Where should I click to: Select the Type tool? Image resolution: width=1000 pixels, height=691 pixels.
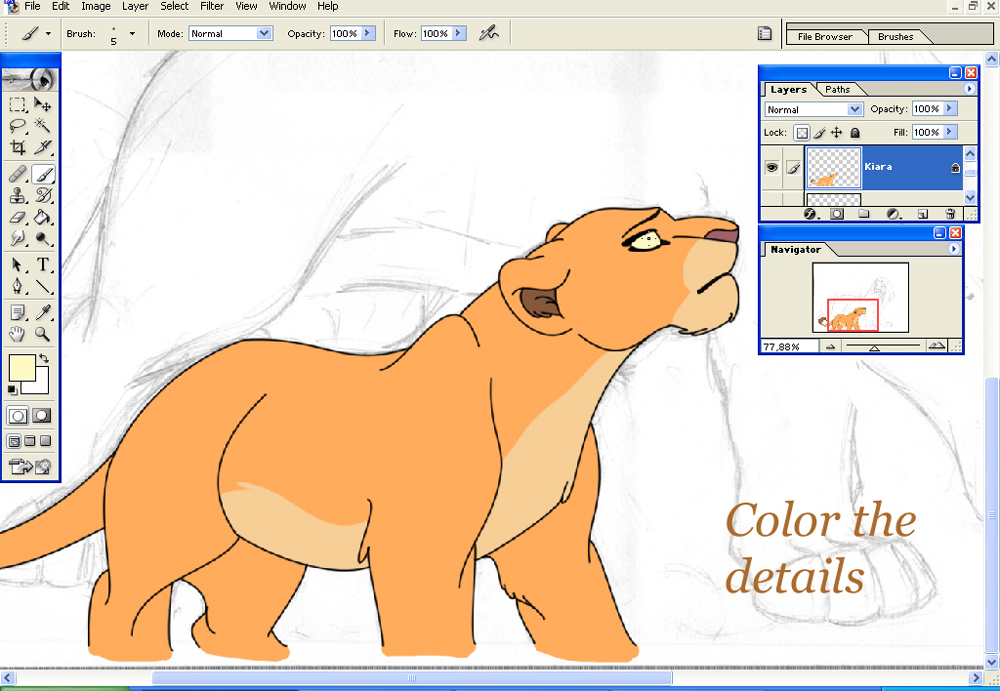coord(43,264)
